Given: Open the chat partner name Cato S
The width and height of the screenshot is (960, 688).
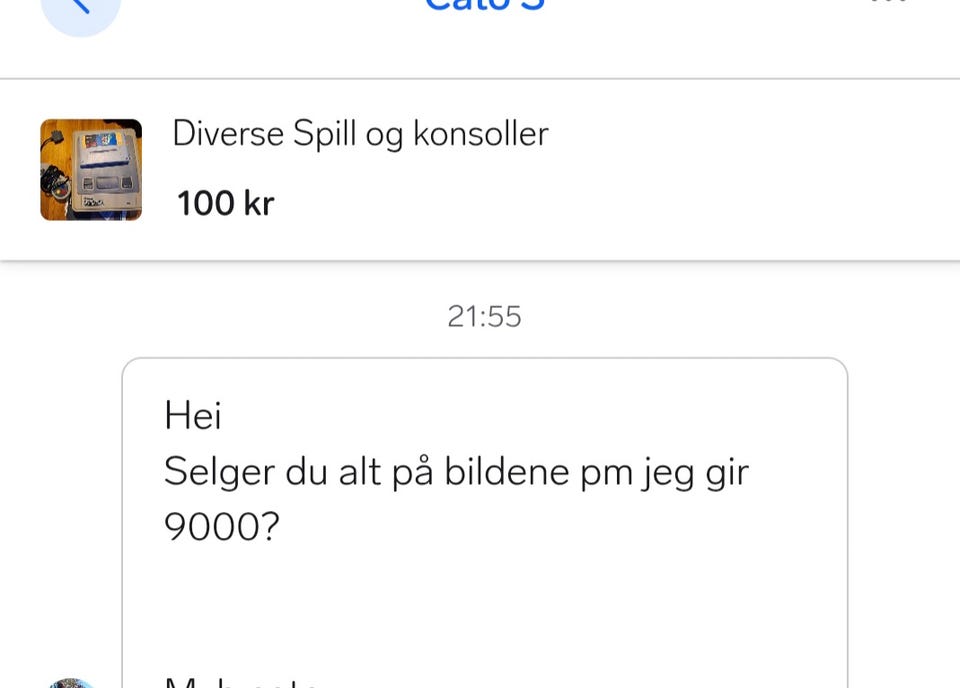Looking at the screenshot, I should (483, 5).
